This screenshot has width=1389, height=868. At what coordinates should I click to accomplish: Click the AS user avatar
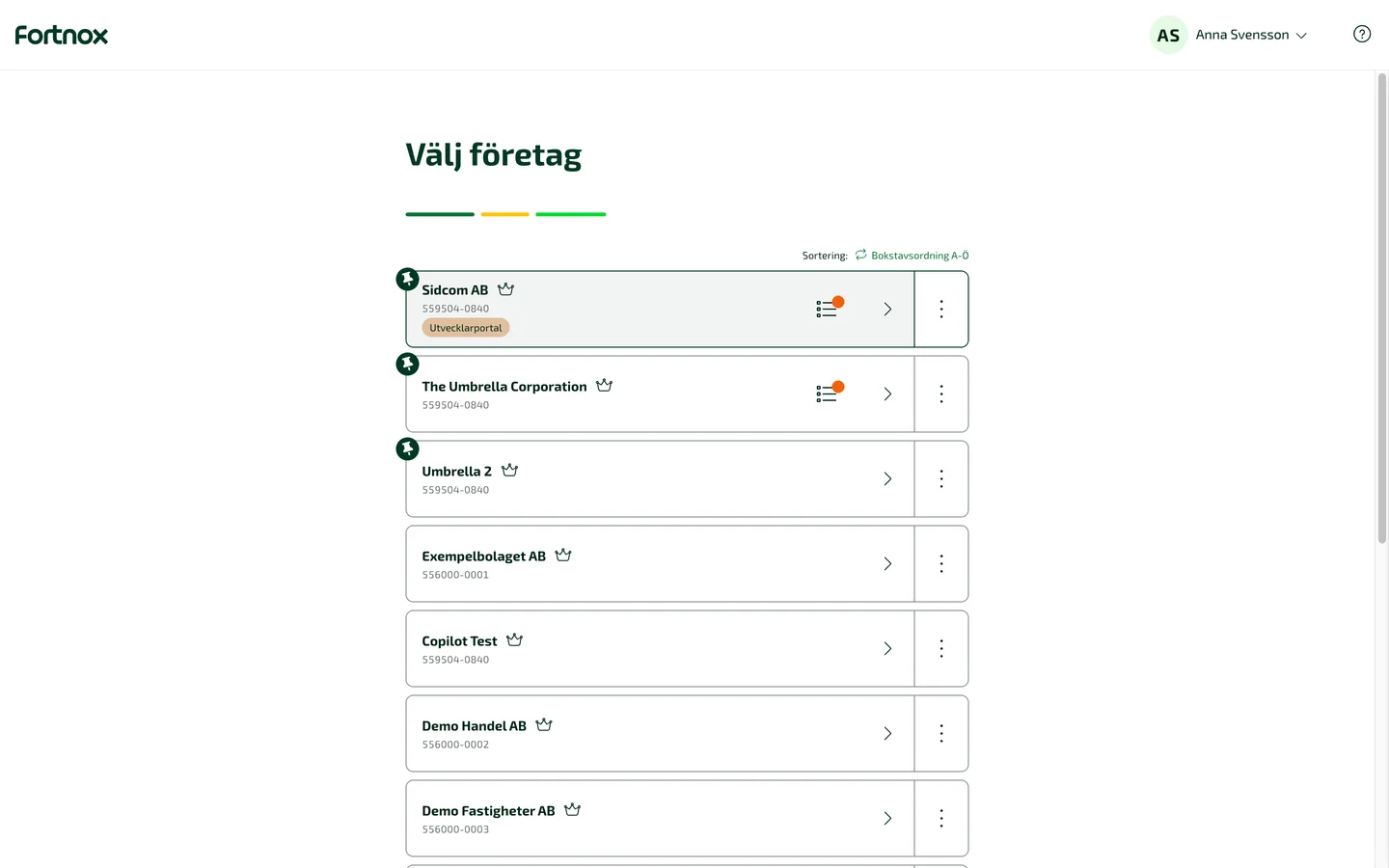(x=1168, y=35)
